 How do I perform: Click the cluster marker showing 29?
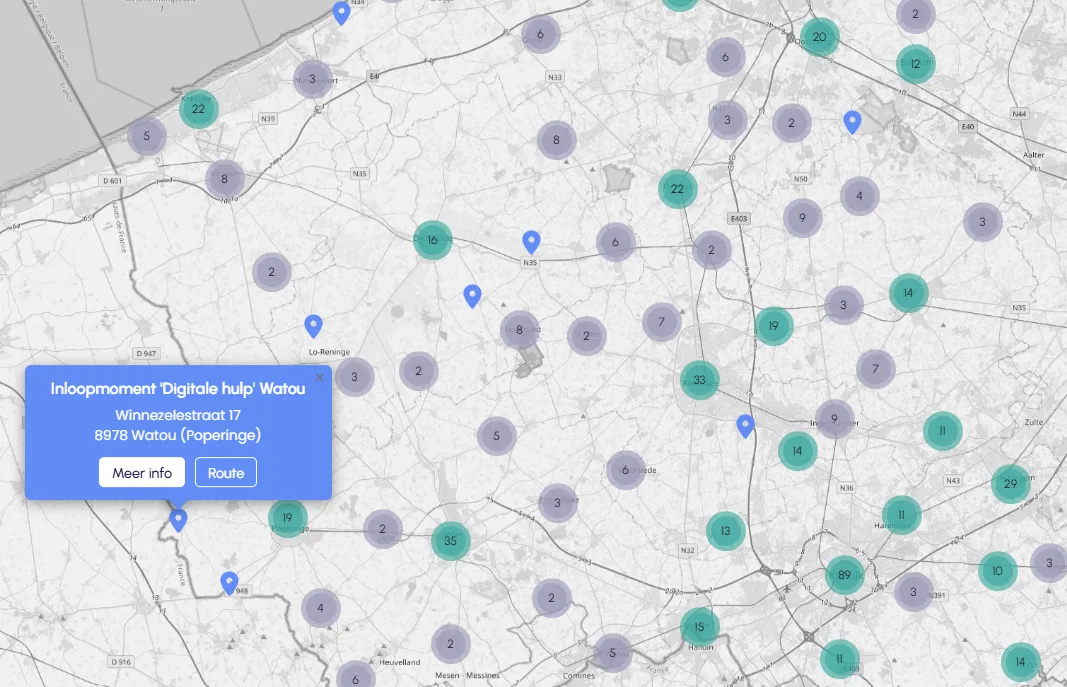(1010, 484)
